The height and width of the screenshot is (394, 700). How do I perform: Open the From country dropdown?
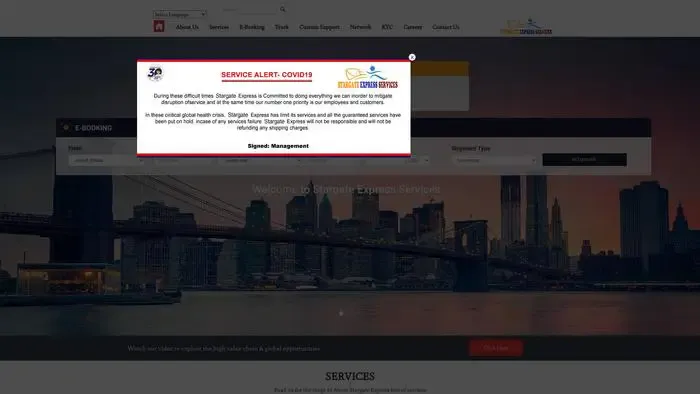106,160
